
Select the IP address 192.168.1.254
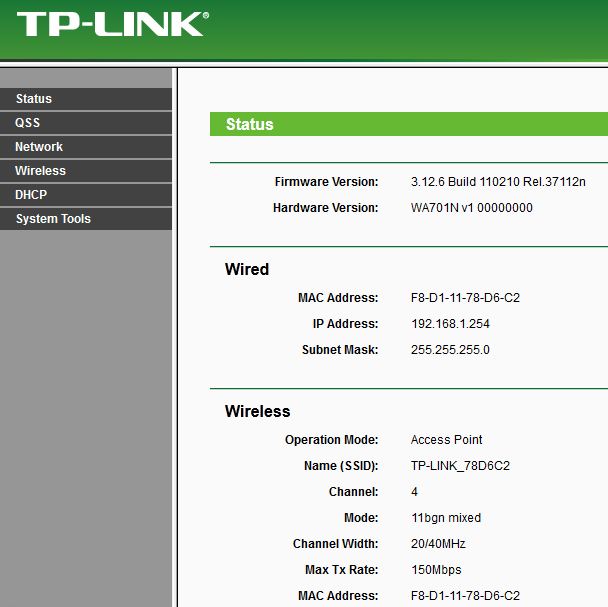(x=450, y=324)
